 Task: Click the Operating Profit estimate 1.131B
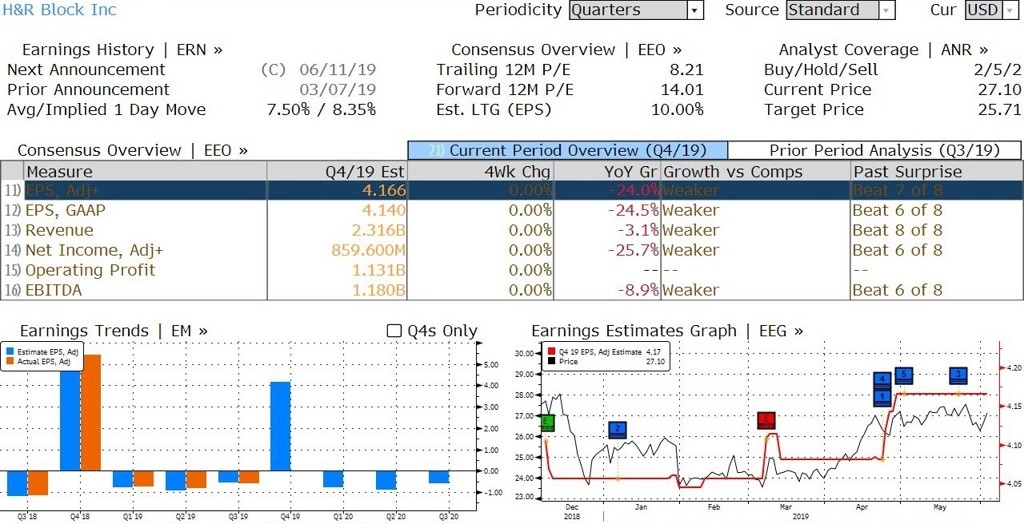379,270
